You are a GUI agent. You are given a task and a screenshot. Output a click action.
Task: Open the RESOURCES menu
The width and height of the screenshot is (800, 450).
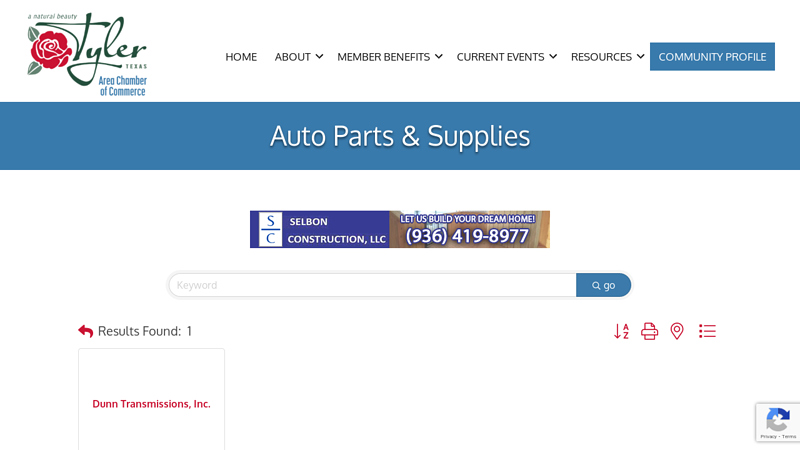(x=601, y=57)
